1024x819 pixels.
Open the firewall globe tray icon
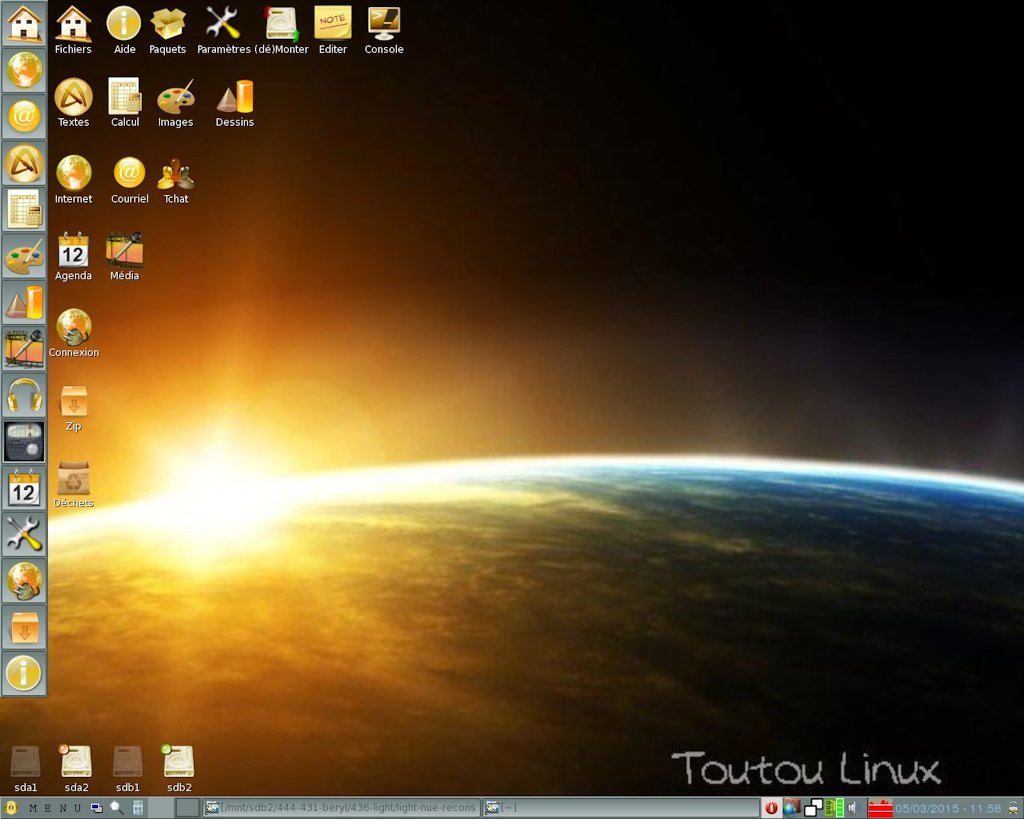[792, 809]
